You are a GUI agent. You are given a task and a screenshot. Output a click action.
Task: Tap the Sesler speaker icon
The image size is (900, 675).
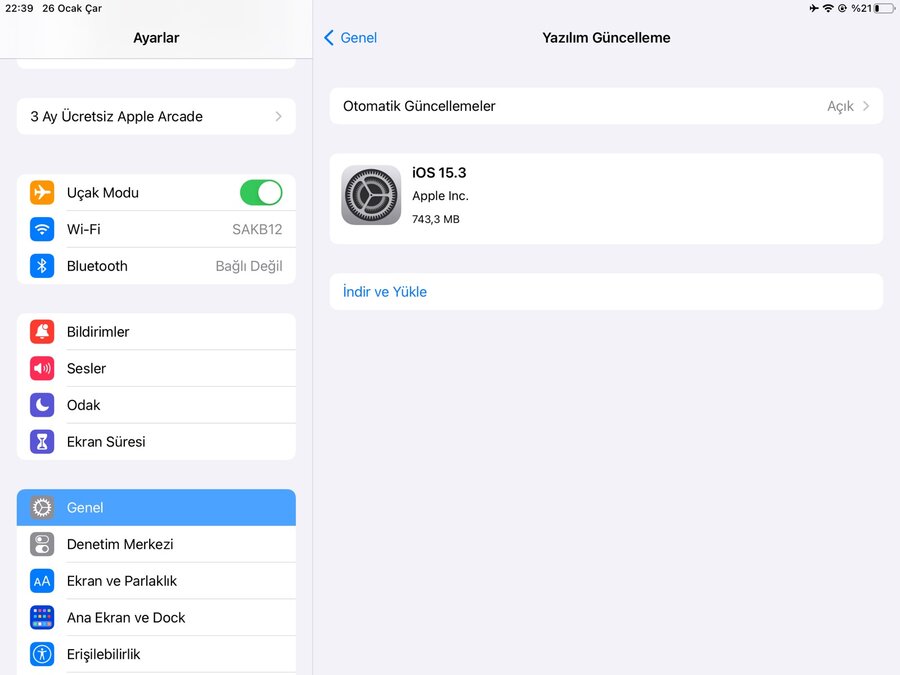42,368
